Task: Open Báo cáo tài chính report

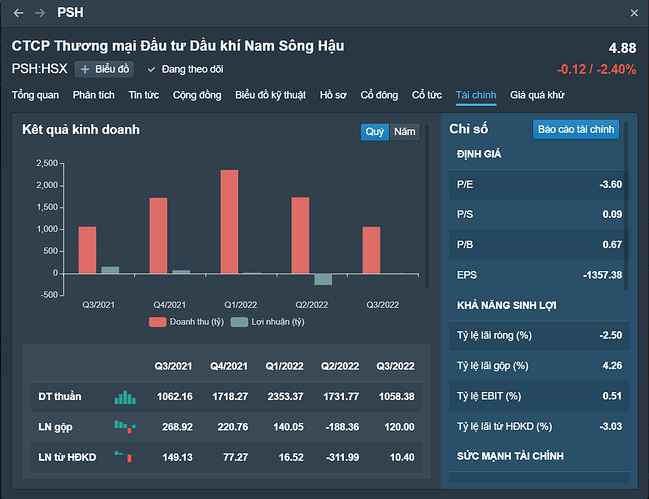Action: coord(576,130)
